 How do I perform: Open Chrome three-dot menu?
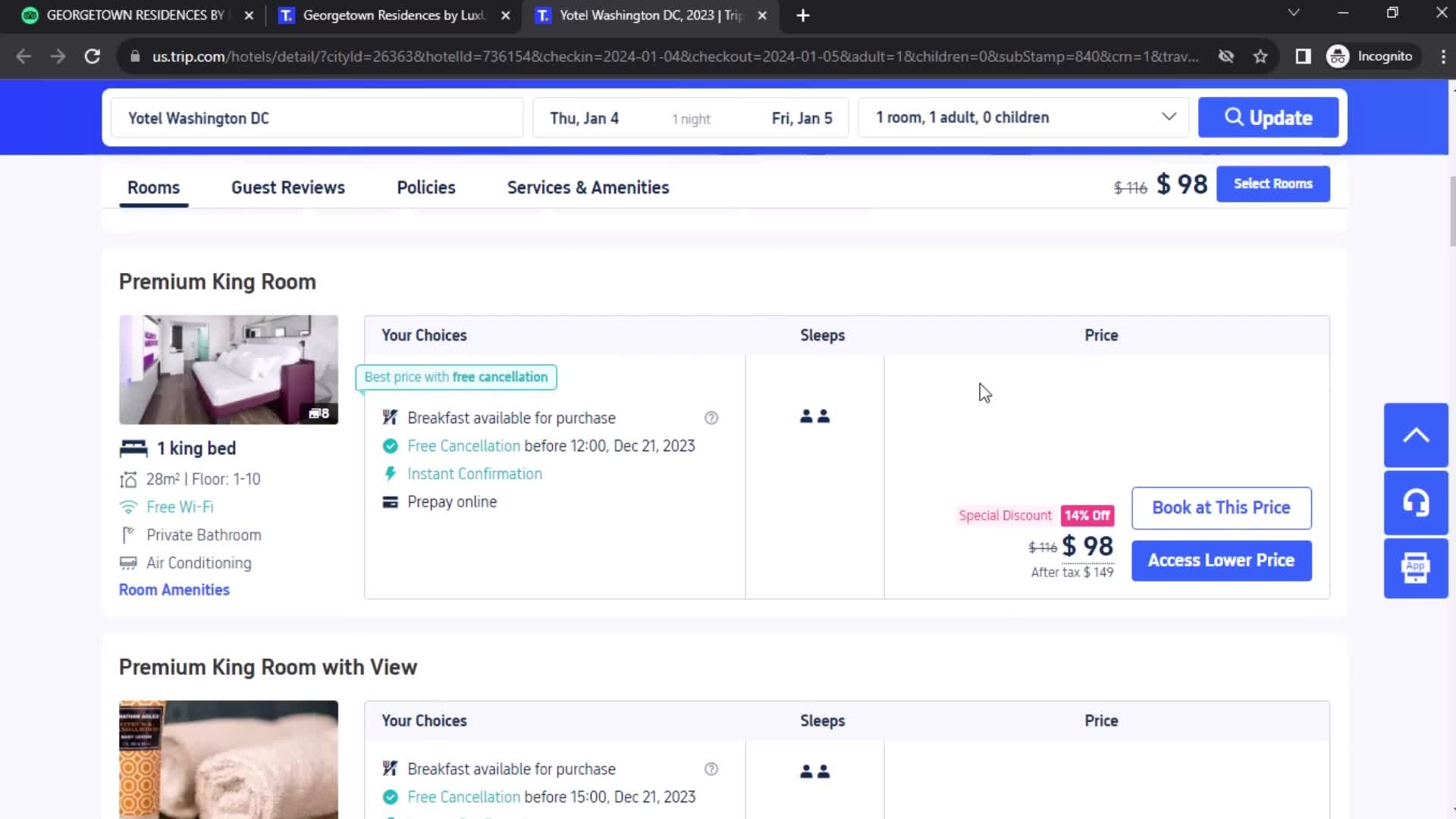click(1443, 56)
